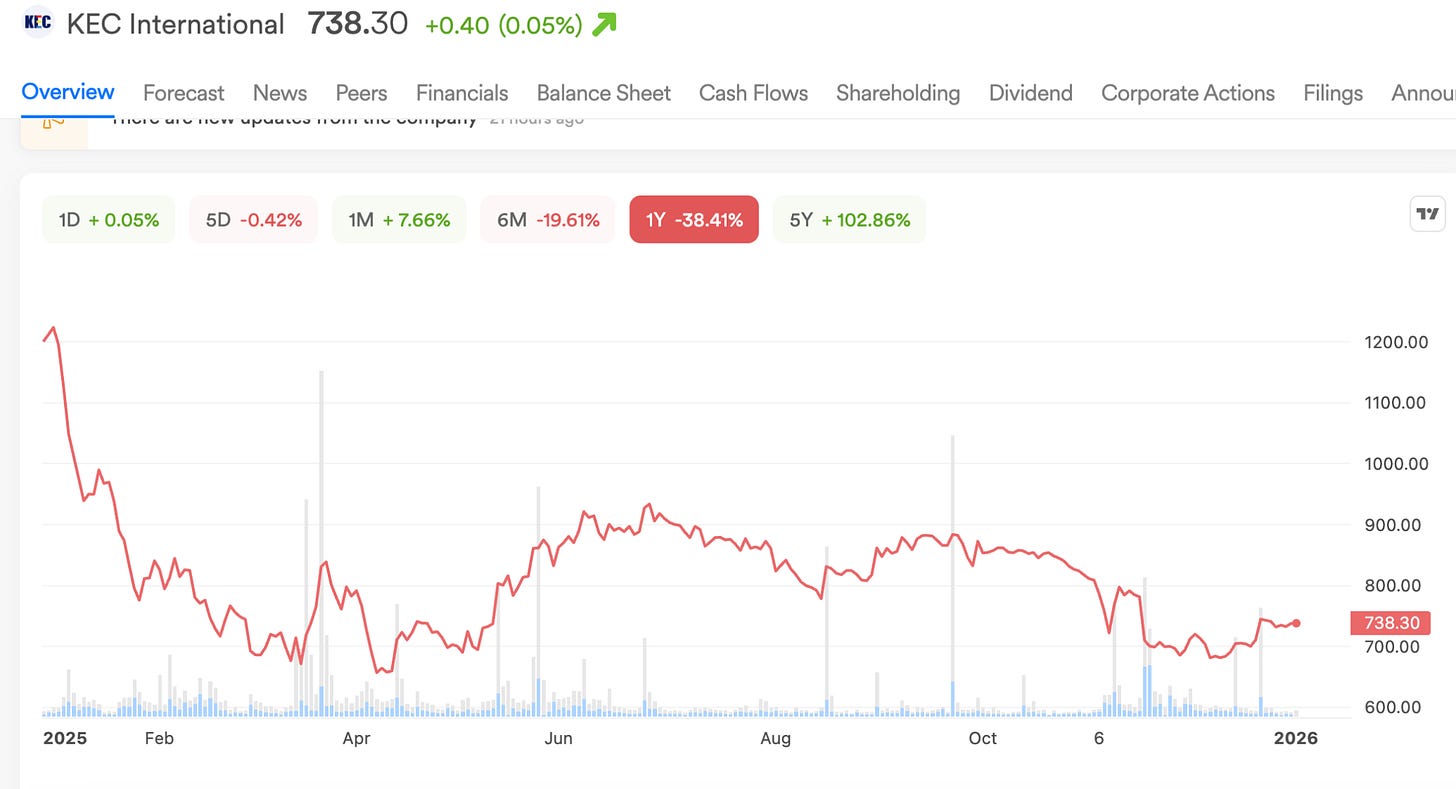Click the 2025 x-axis label
The width and height of the screenshot is (1456, 789).
65,739
